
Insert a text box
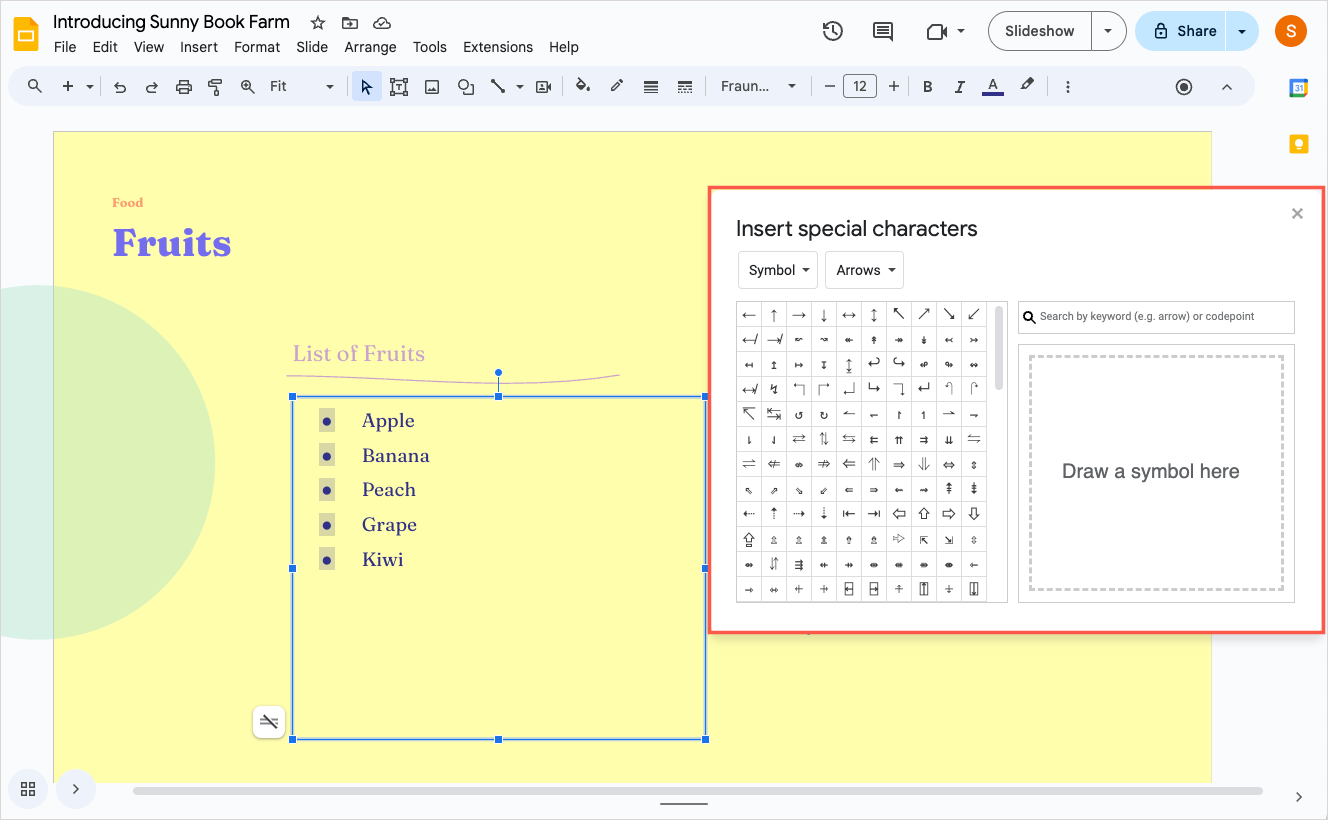point(399,87)
